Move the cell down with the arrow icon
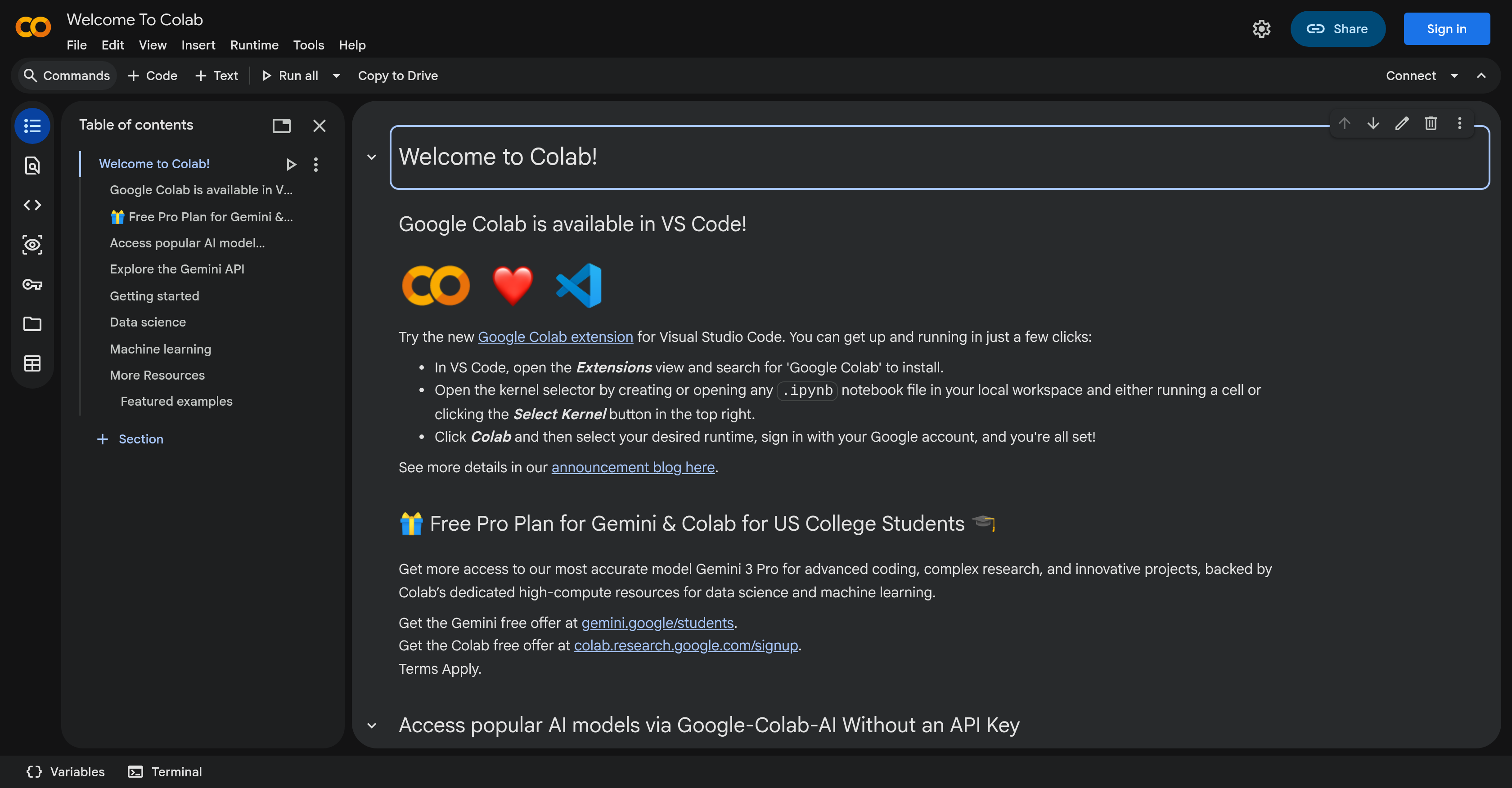The height and width of the screenshot is (788, 1512). point(1373,123)
